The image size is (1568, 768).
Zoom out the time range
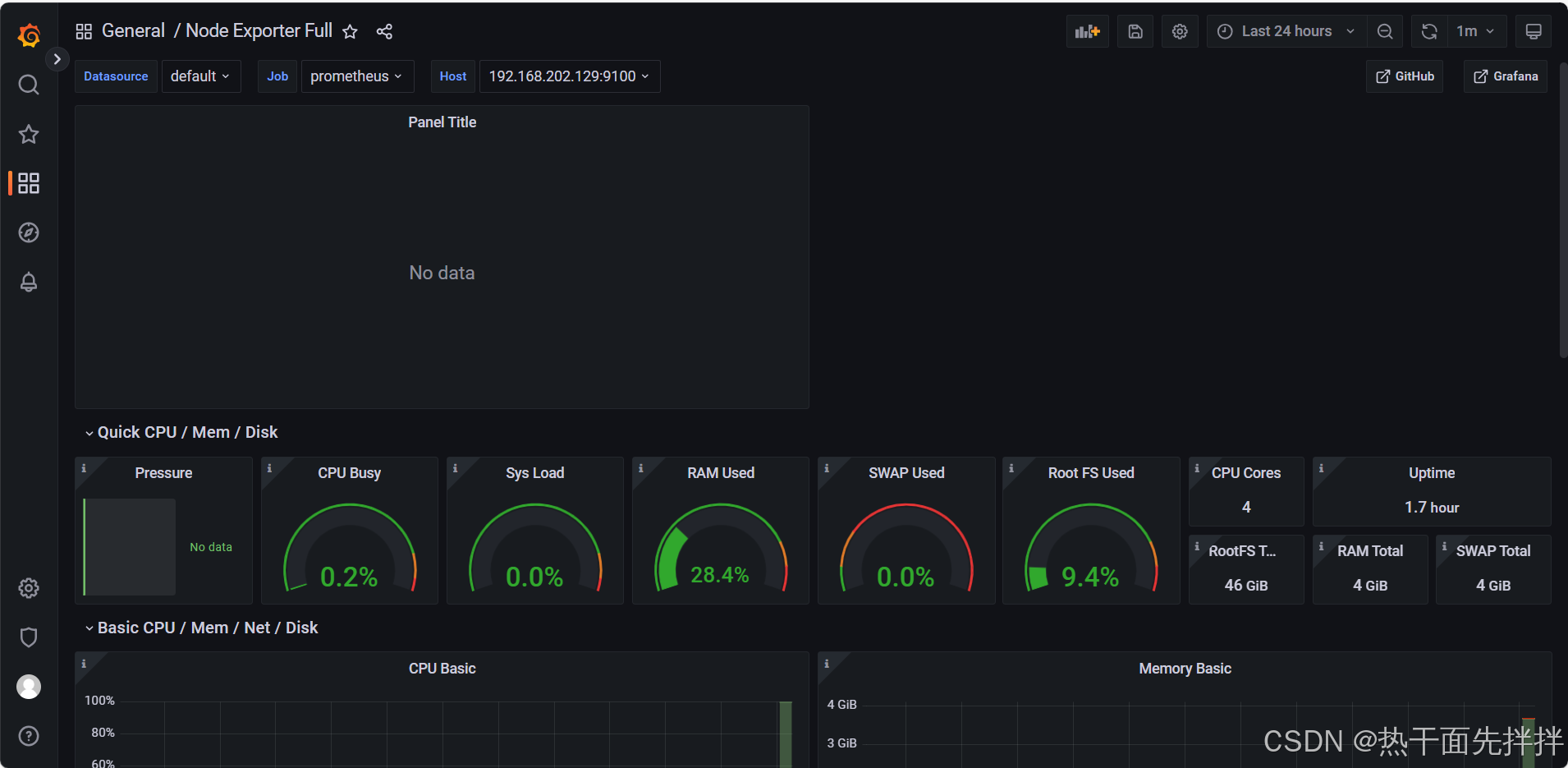click(x=1384, y=31)
